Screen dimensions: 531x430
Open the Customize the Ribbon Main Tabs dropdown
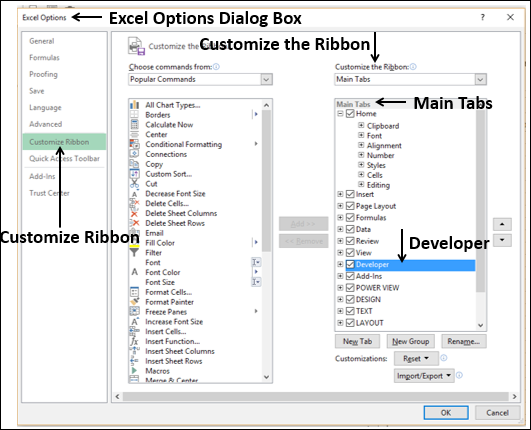(480, 79)
